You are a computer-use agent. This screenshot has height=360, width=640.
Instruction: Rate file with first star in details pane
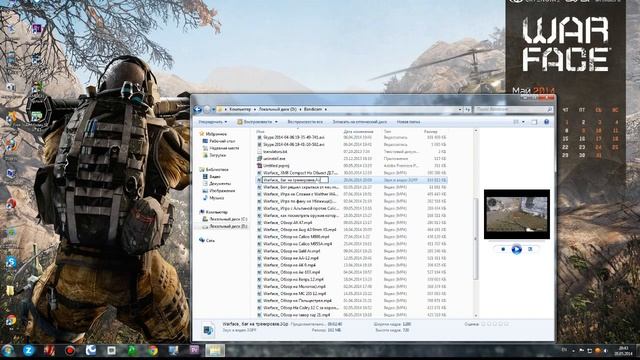coord(483,324)
